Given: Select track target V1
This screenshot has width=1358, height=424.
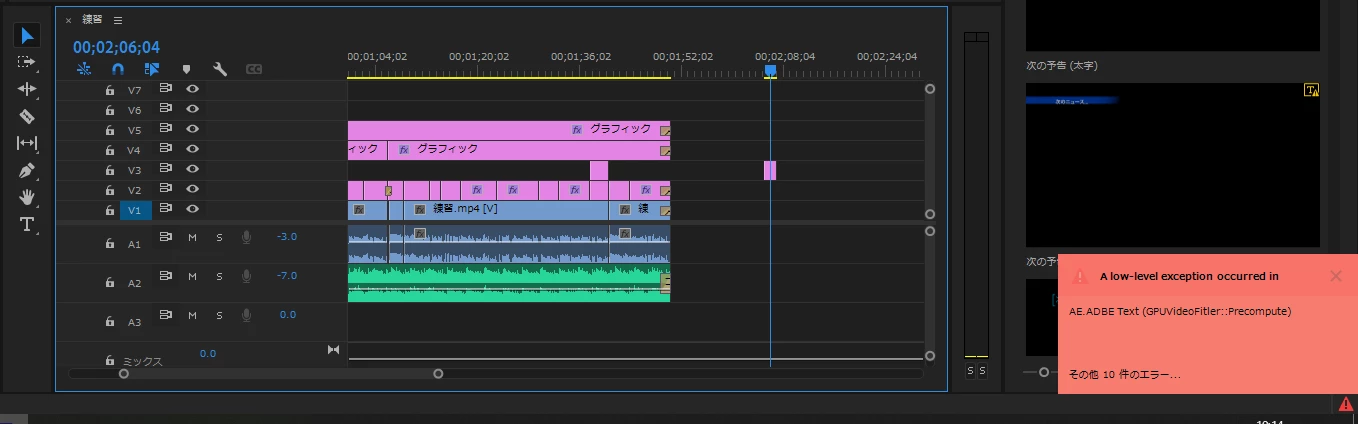Looking at the screenshot, I should [x=135, y=210].
